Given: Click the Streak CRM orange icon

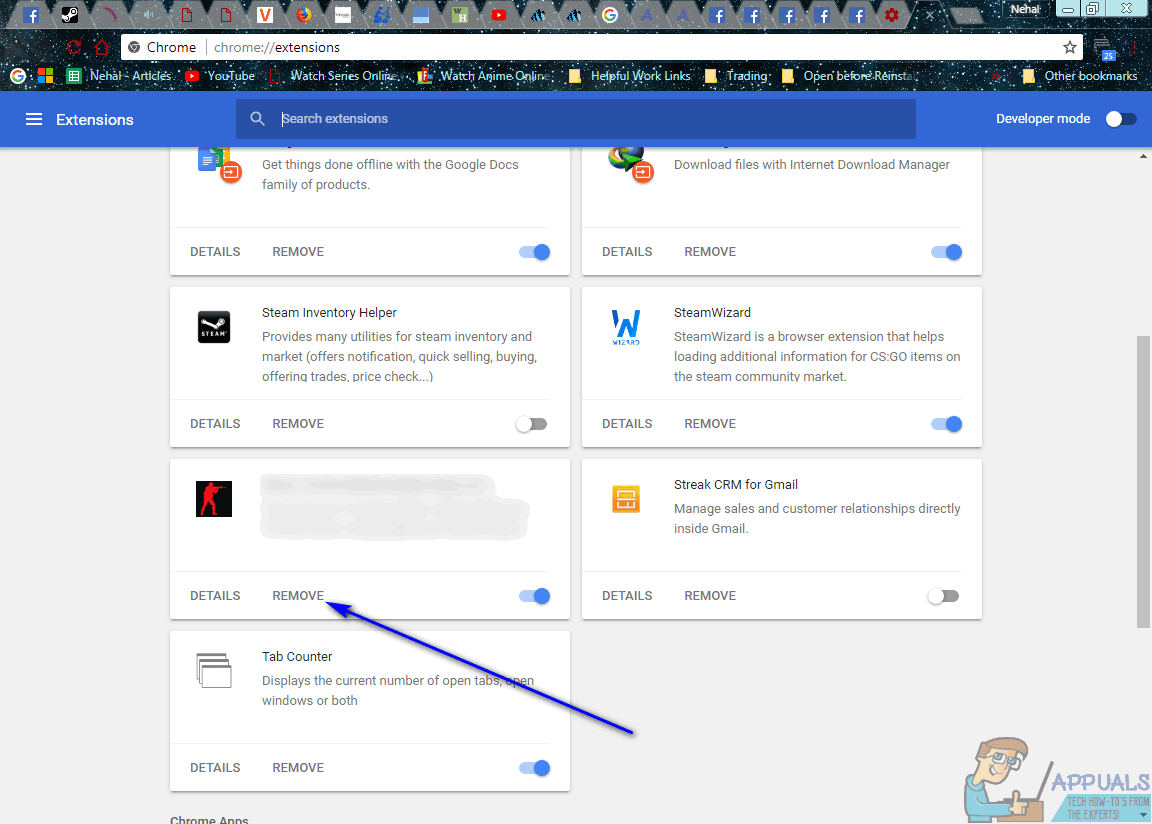Looking at the screenshot, I should point(626,499).
